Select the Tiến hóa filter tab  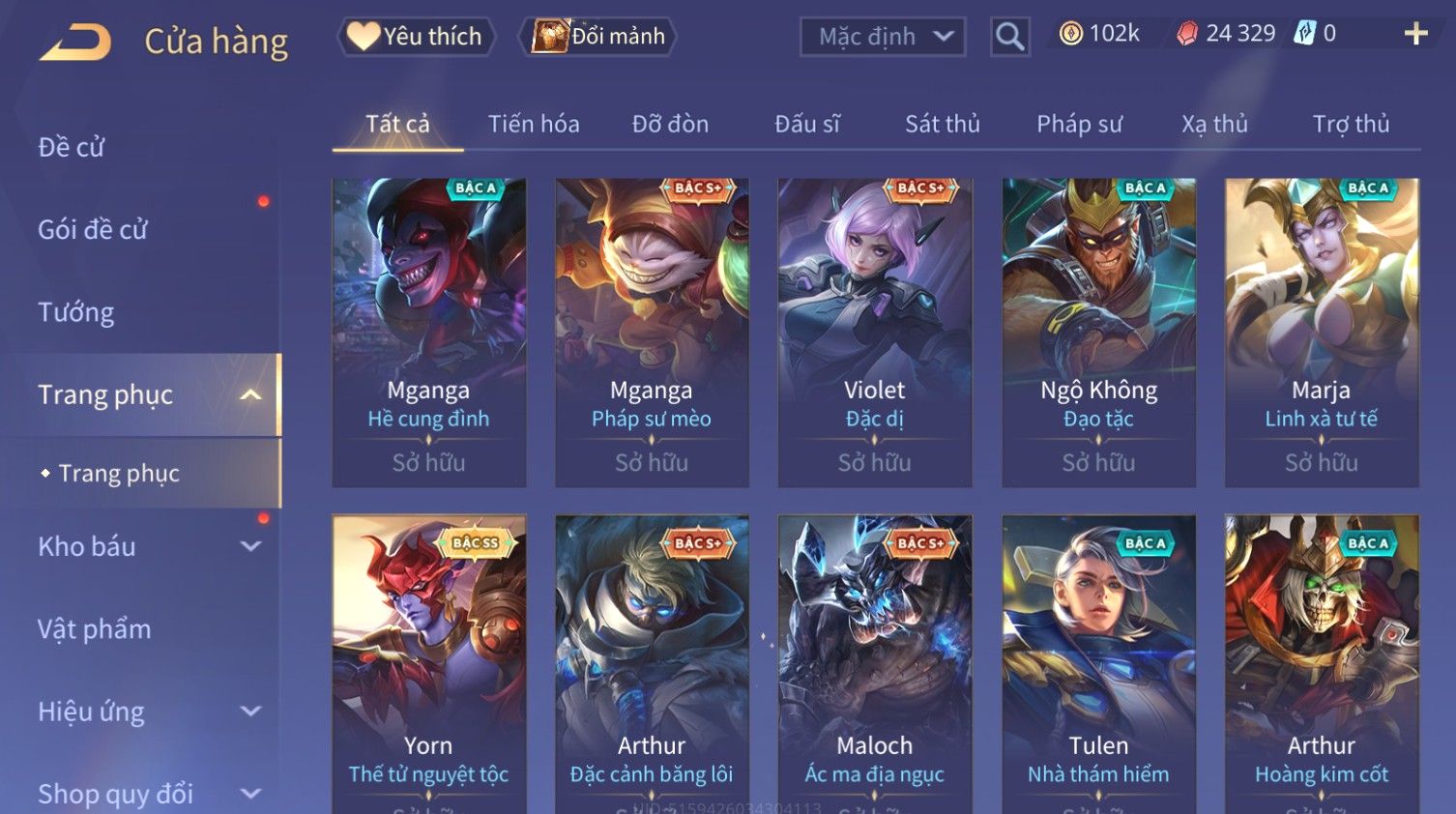point(534,124)
